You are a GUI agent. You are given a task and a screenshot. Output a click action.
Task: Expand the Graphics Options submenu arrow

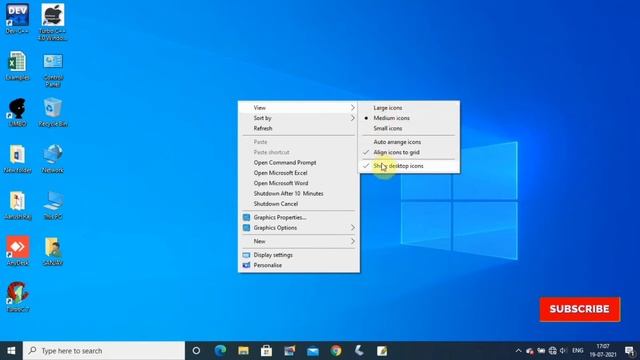tap(353, 228)
